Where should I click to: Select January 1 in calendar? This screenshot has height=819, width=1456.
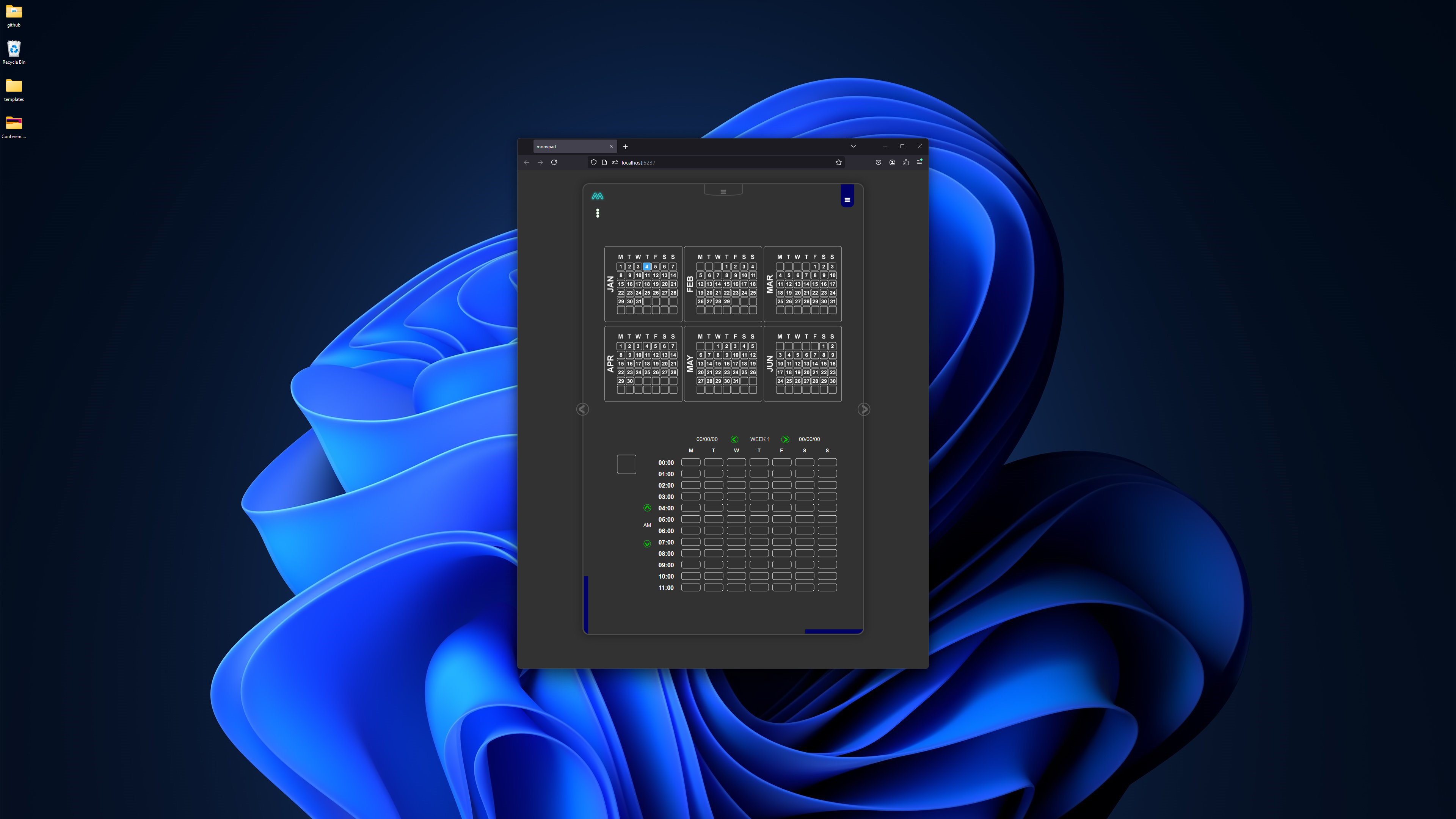[x=621, y=266]
